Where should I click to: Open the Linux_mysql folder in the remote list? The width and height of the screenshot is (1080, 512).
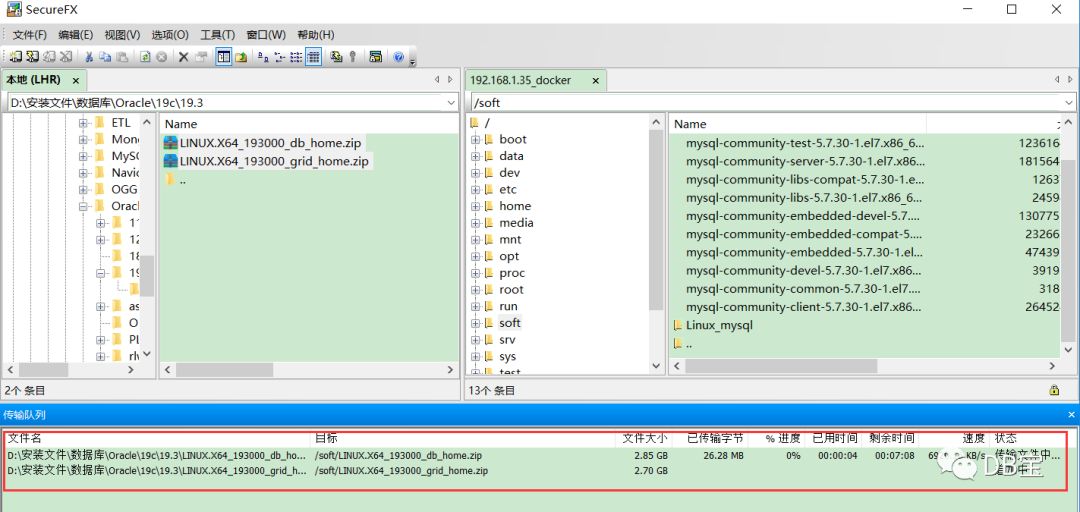(718, 325)
